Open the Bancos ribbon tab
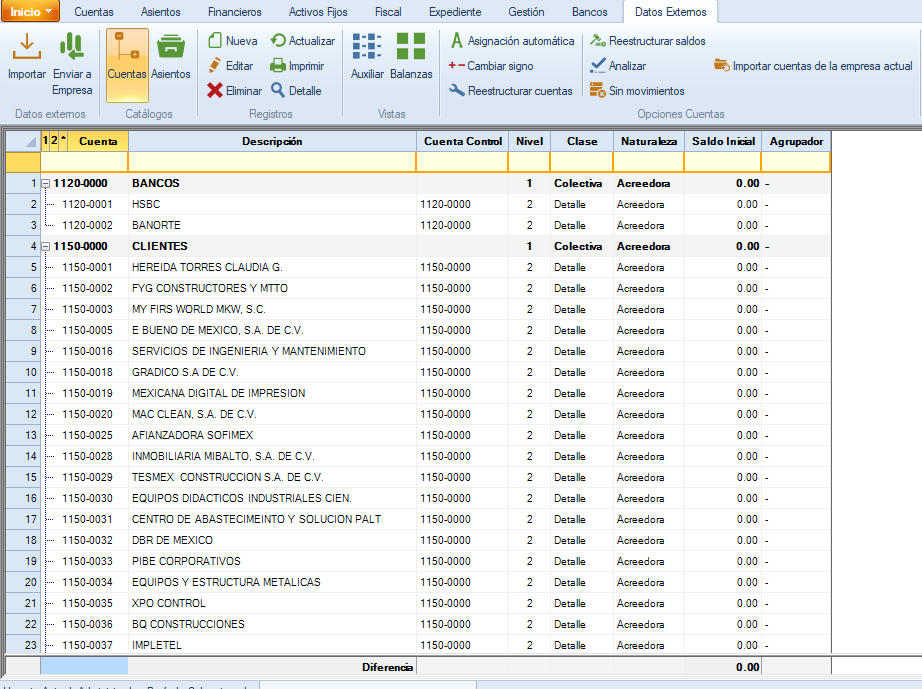The height and width of the screenshot is (689, 922). pos(589,12)
